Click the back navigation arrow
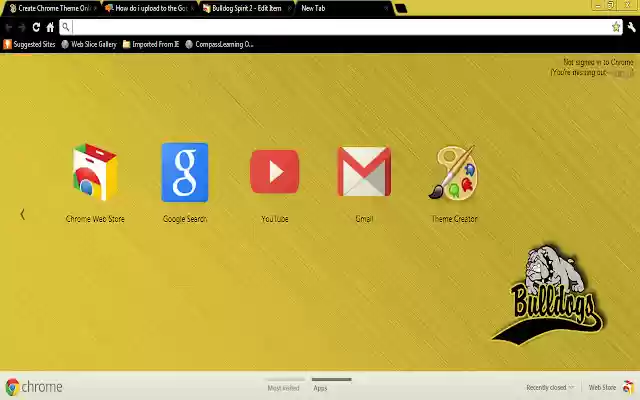 [9, 27]
